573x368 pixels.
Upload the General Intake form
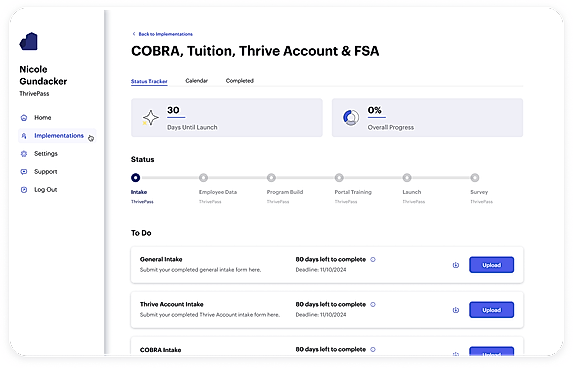[492, 265]
